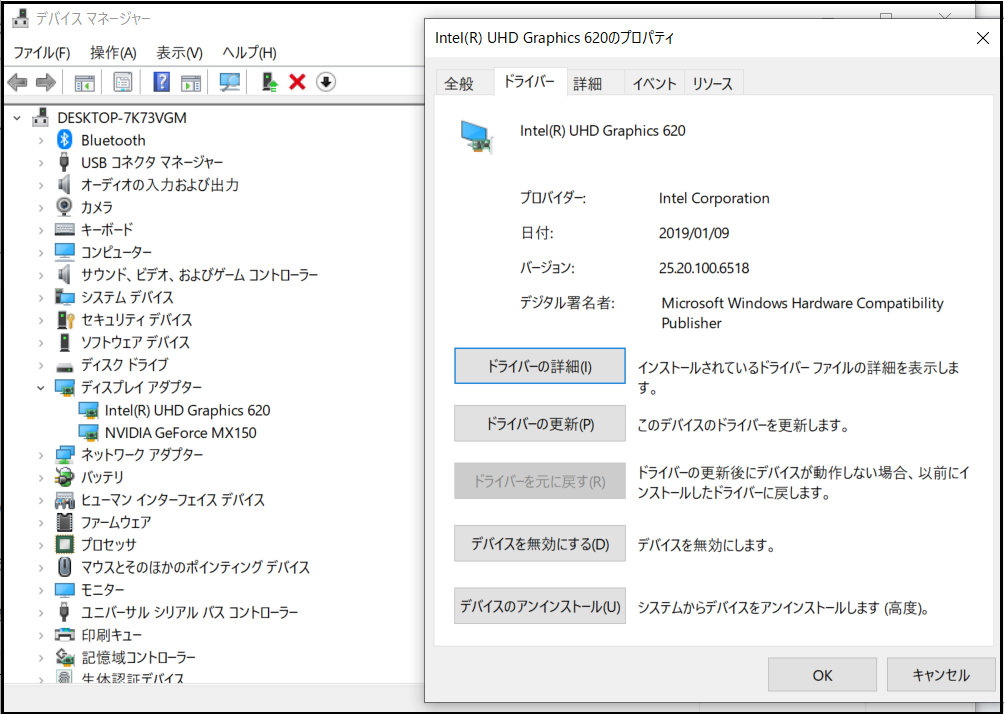Image resolution: width=1004 pixels, height=714 pixels.
Task: Expand the コンピューター category
Action: coord(41,252)
